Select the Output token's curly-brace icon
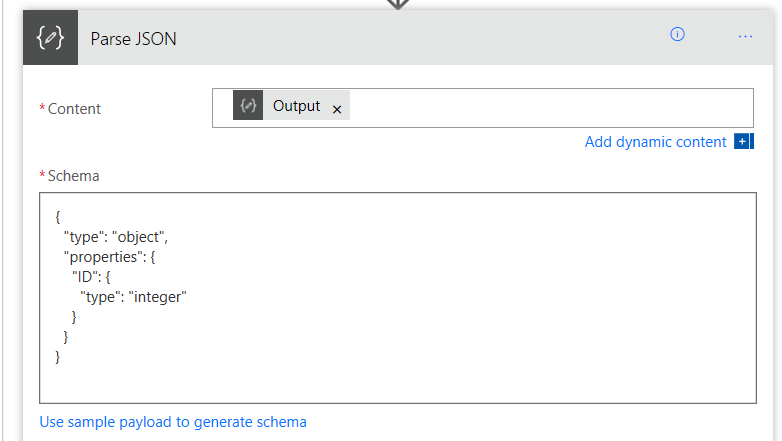 tap(248, 105)
